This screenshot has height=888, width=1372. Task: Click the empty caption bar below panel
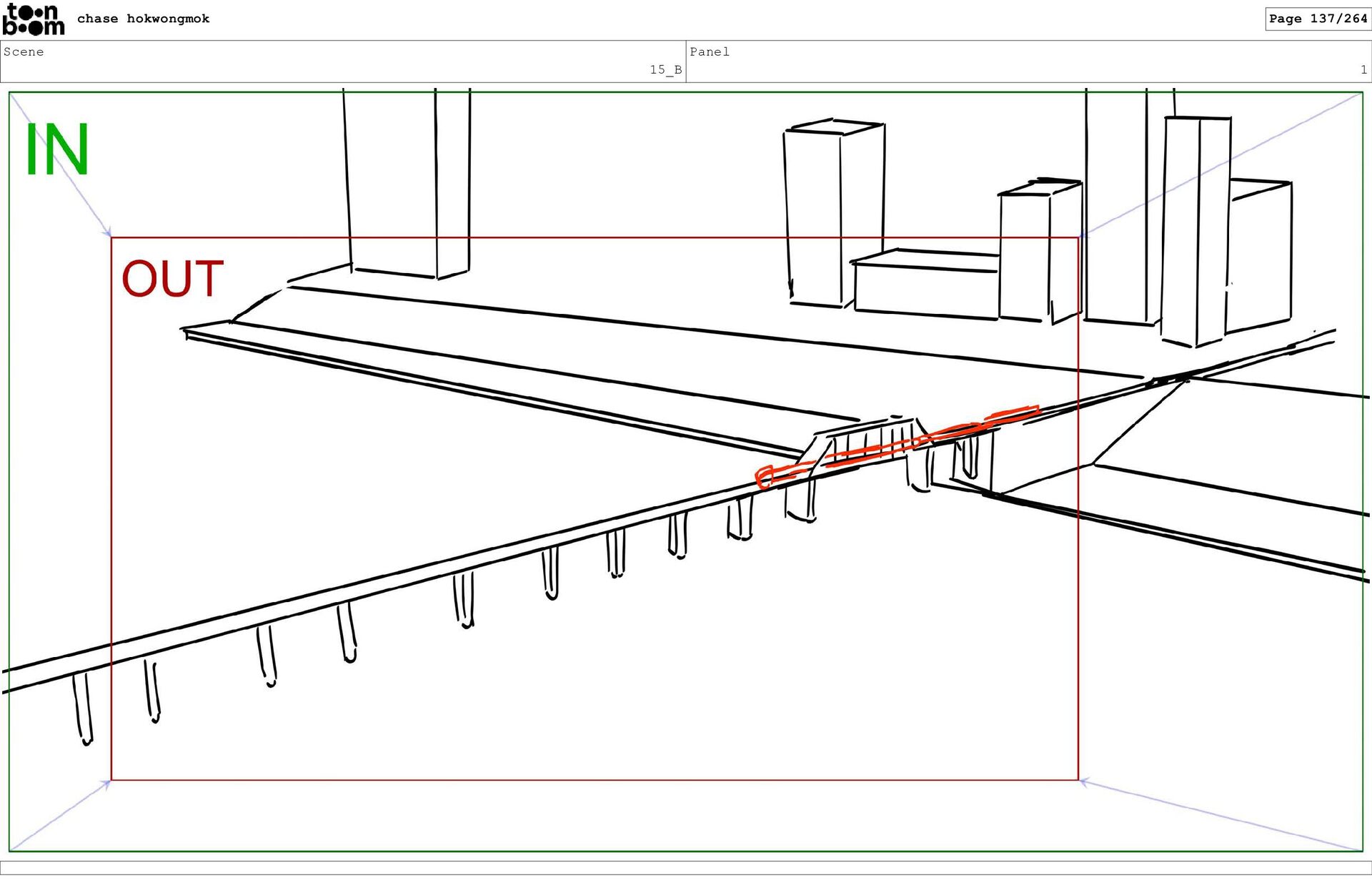pyautogui.click(x=686, y=867)
